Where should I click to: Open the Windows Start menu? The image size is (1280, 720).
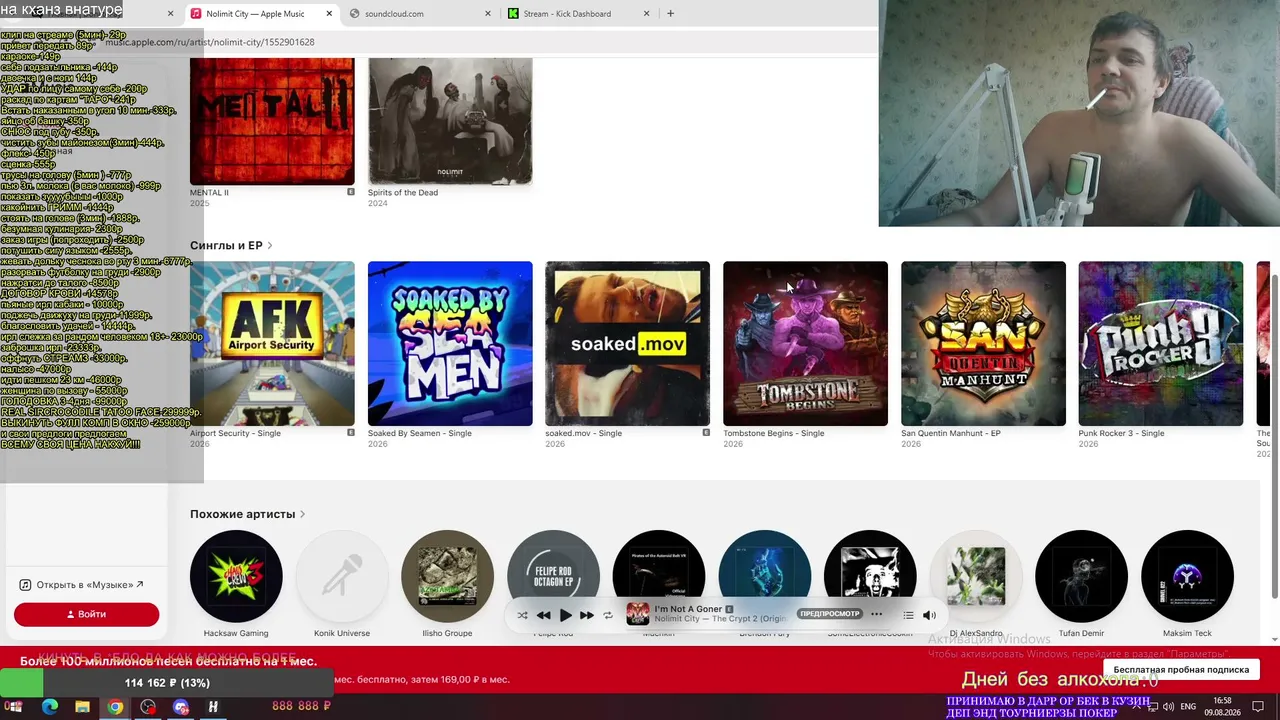[x=14, y=707]
